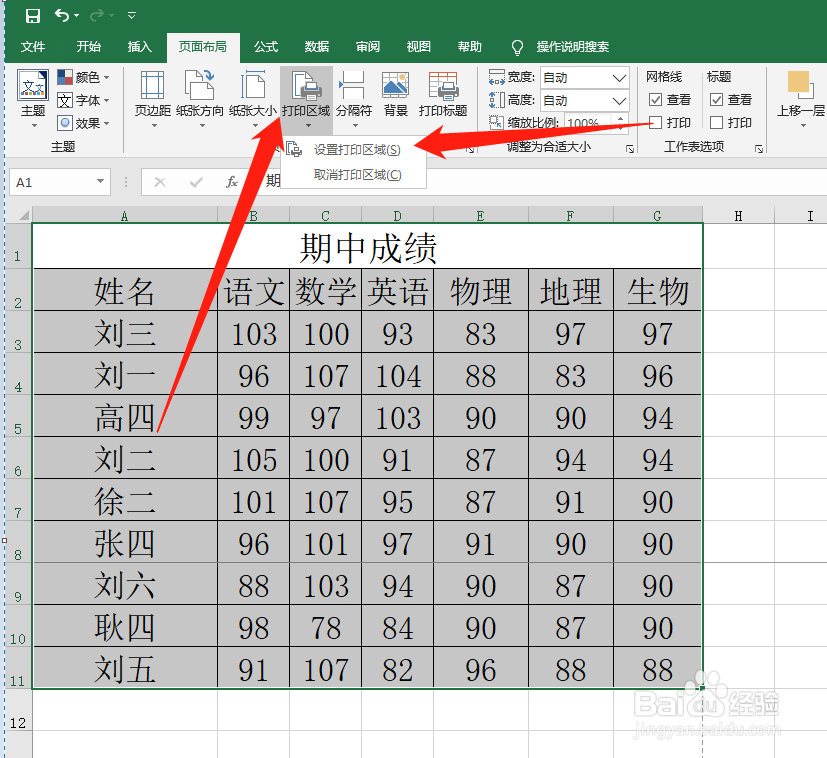Switch to the Help (帮助) tab
Image resolution: width=827 pixels, height=758 pixels.
[469, 47]
